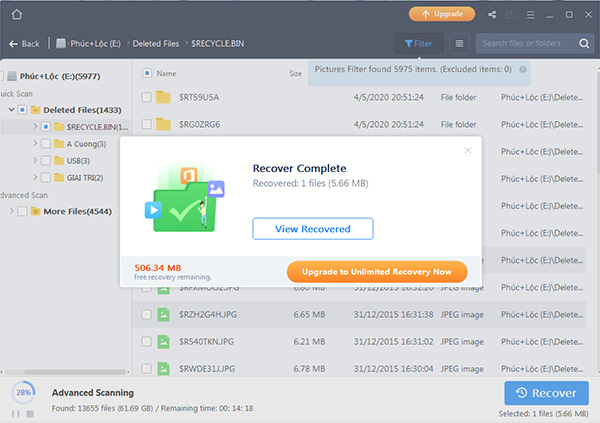Screen dimensions: 600x423
Task: Go to the Home screen icon
Action: pyautogui.click(x=17, y=15)
